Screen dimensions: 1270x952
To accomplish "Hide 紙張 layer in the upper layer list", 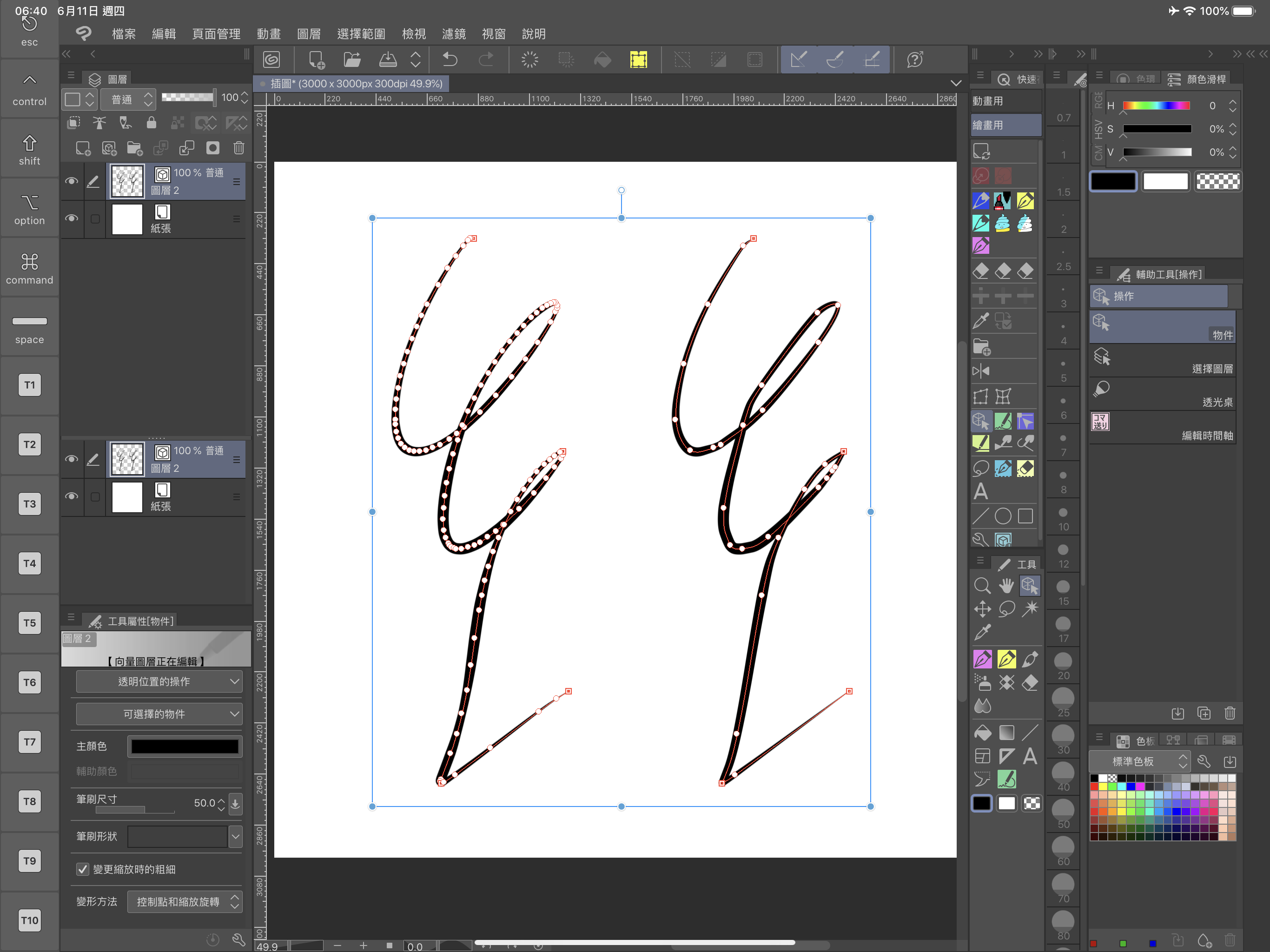I will 71,219.
